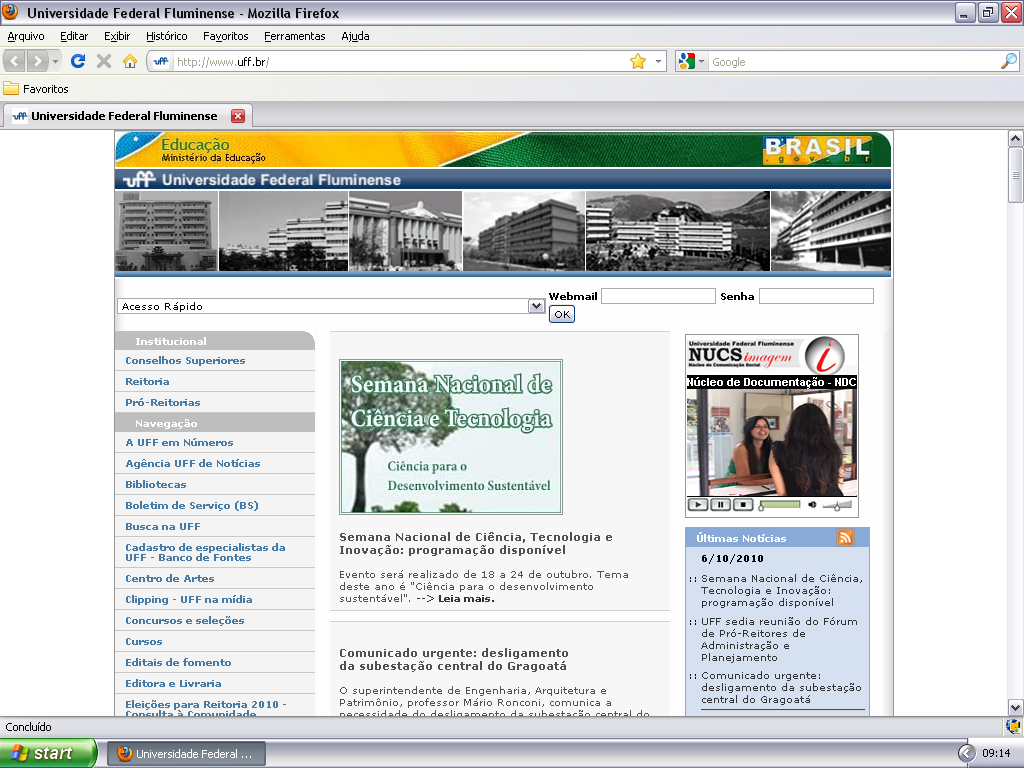The image size is (1024, 768).
Task: Stop the NUCS video playback
Action: (x=742, y=505)
